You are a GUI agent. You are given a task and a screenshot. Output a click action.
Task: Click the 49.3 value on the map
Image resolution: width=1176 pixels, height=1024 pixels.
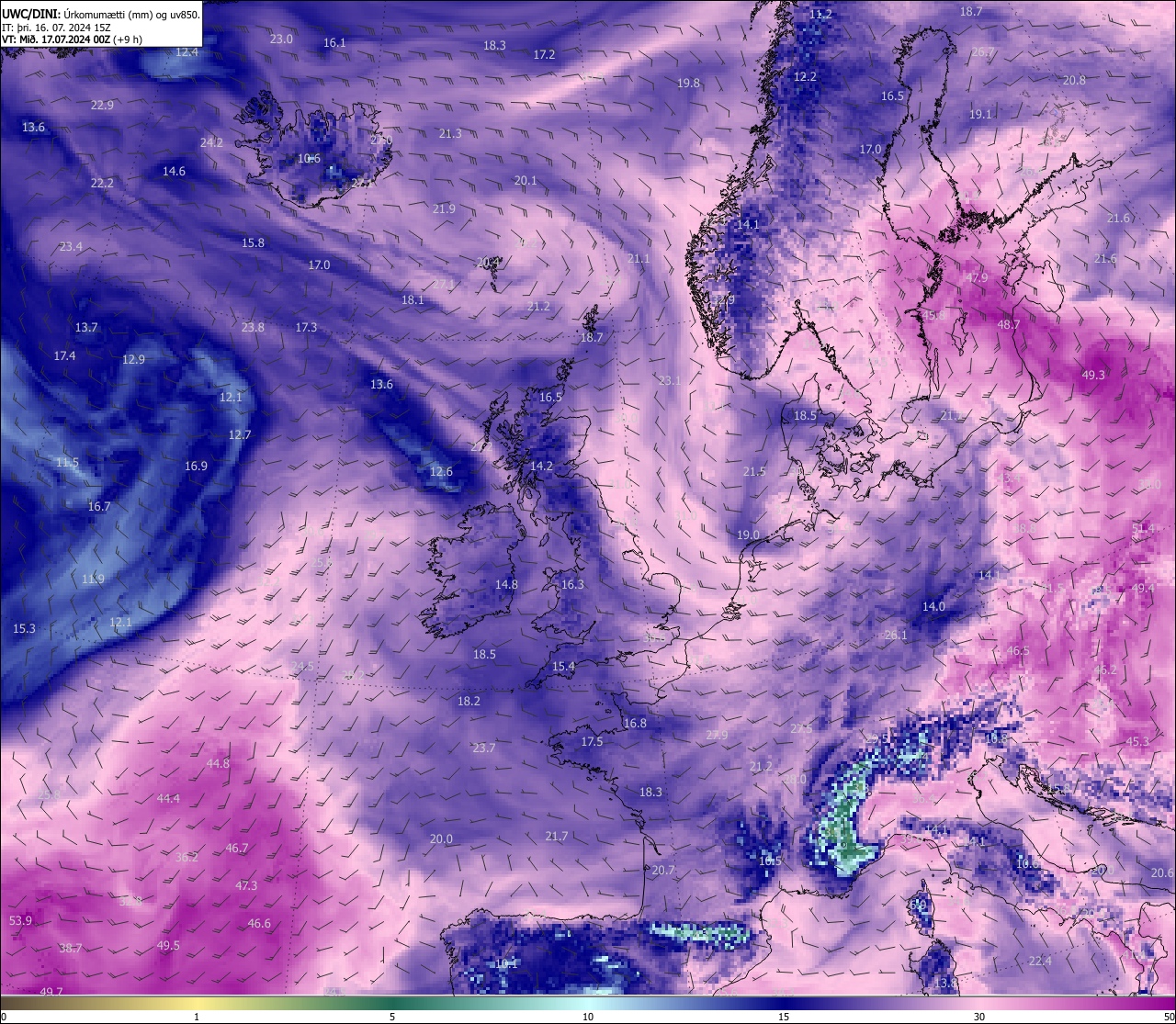tap(1093, 375)
